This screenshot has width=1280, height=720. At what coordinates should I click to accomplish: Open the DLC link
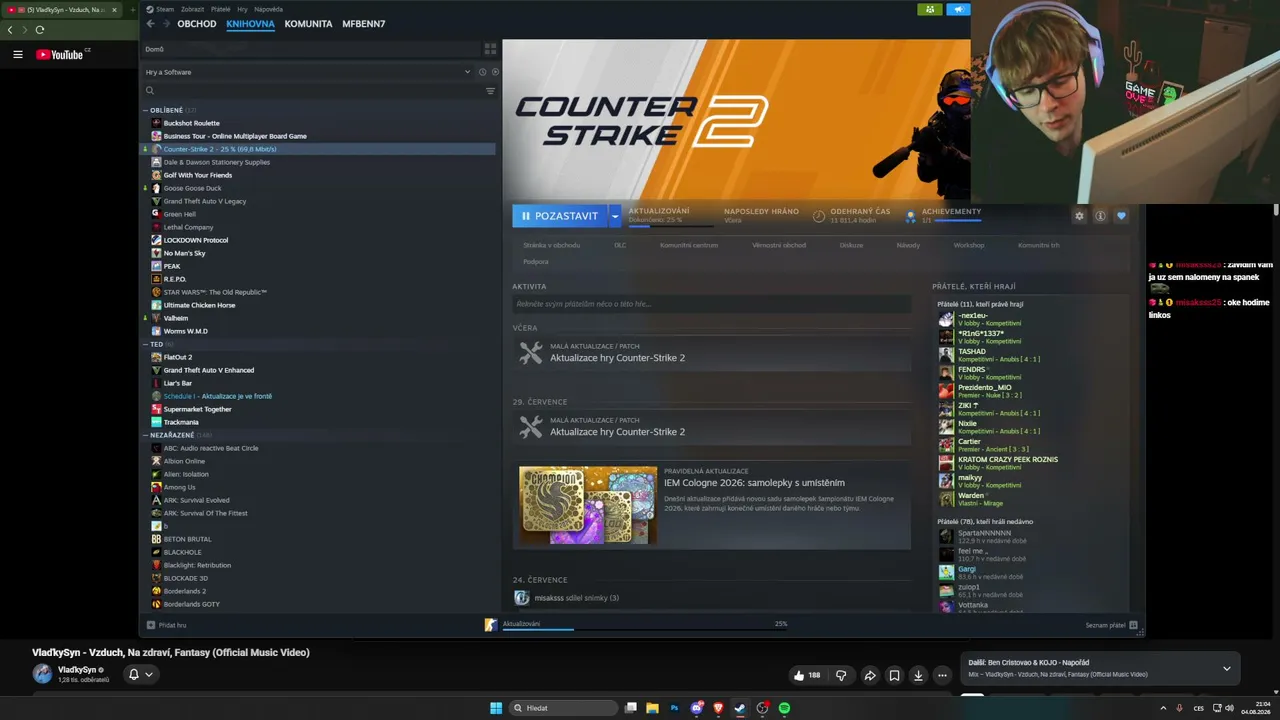pyautogui.click(x=620, y=245)
